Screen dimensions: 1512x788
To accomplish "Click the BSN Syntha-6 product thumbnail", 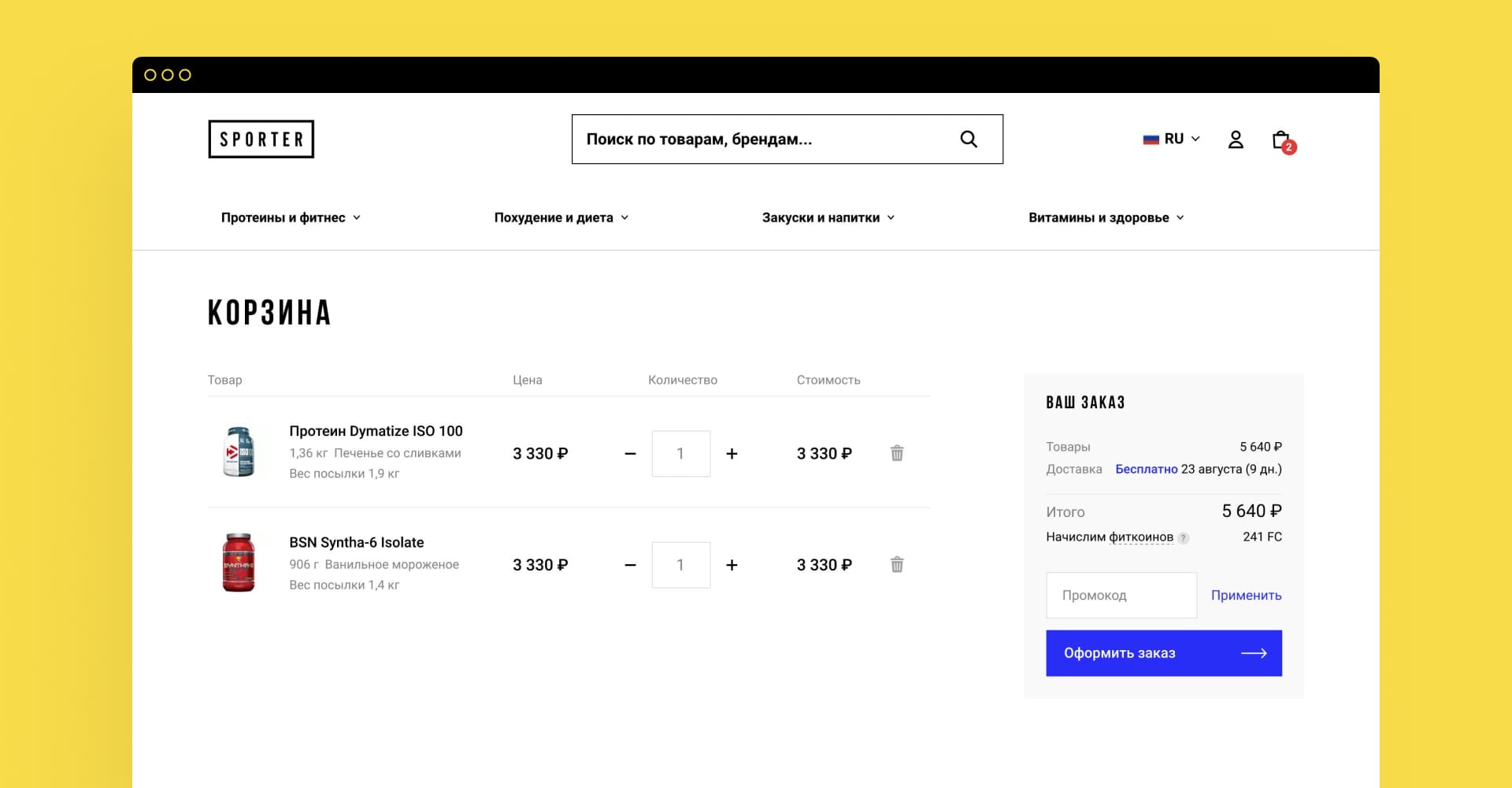I will (239, 563).
